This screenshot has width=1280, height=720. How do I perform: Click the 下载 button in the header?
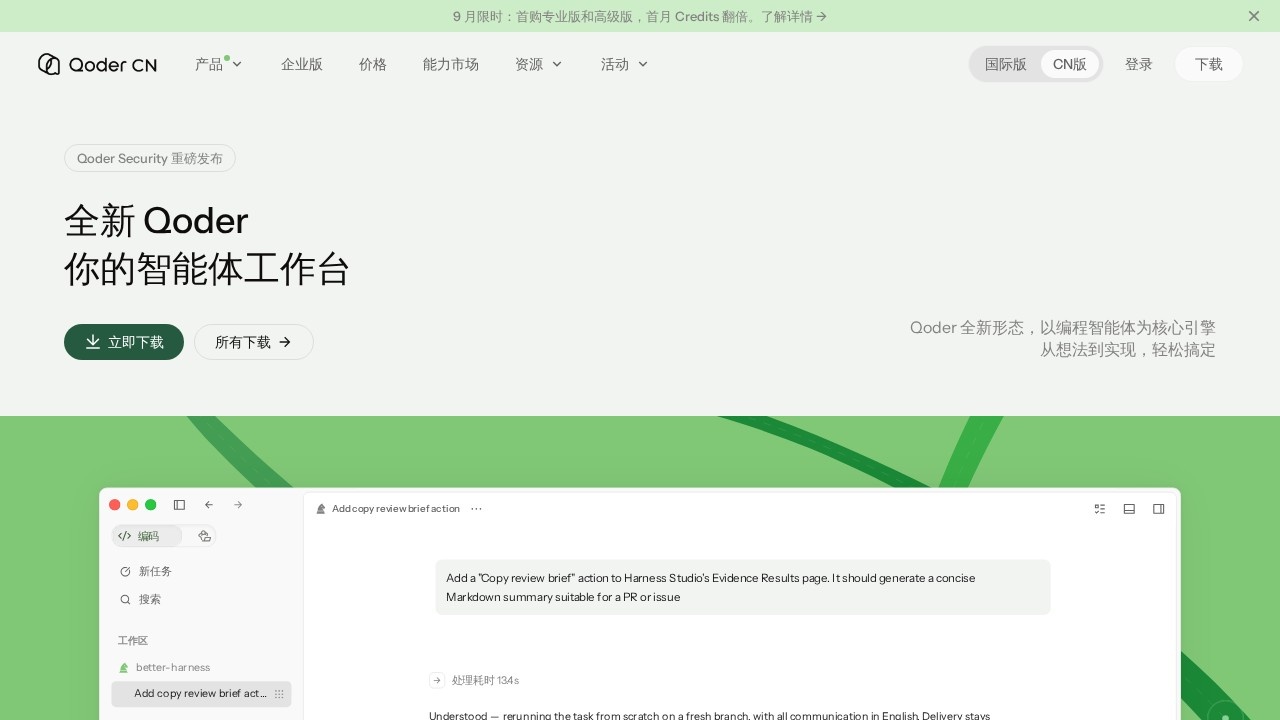pyautogui.click(x=1209, y=64)
